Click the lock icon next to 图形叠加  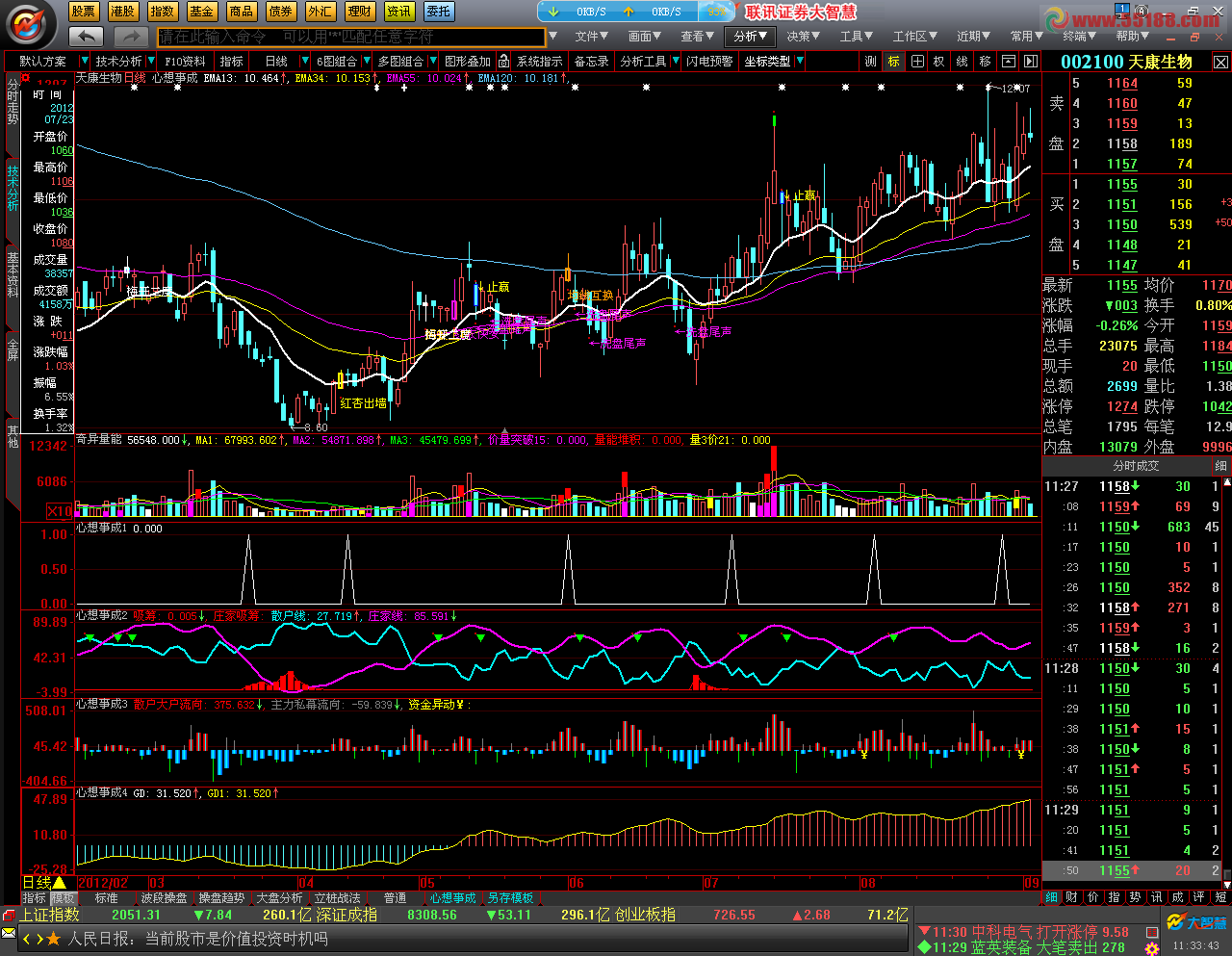point(503,61)
